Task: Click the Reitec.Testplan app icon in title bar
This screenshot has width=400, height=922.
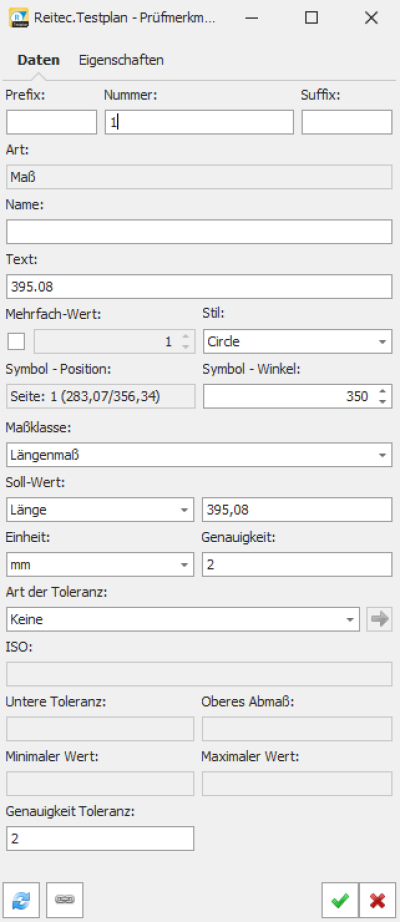Action: point(19,18)
